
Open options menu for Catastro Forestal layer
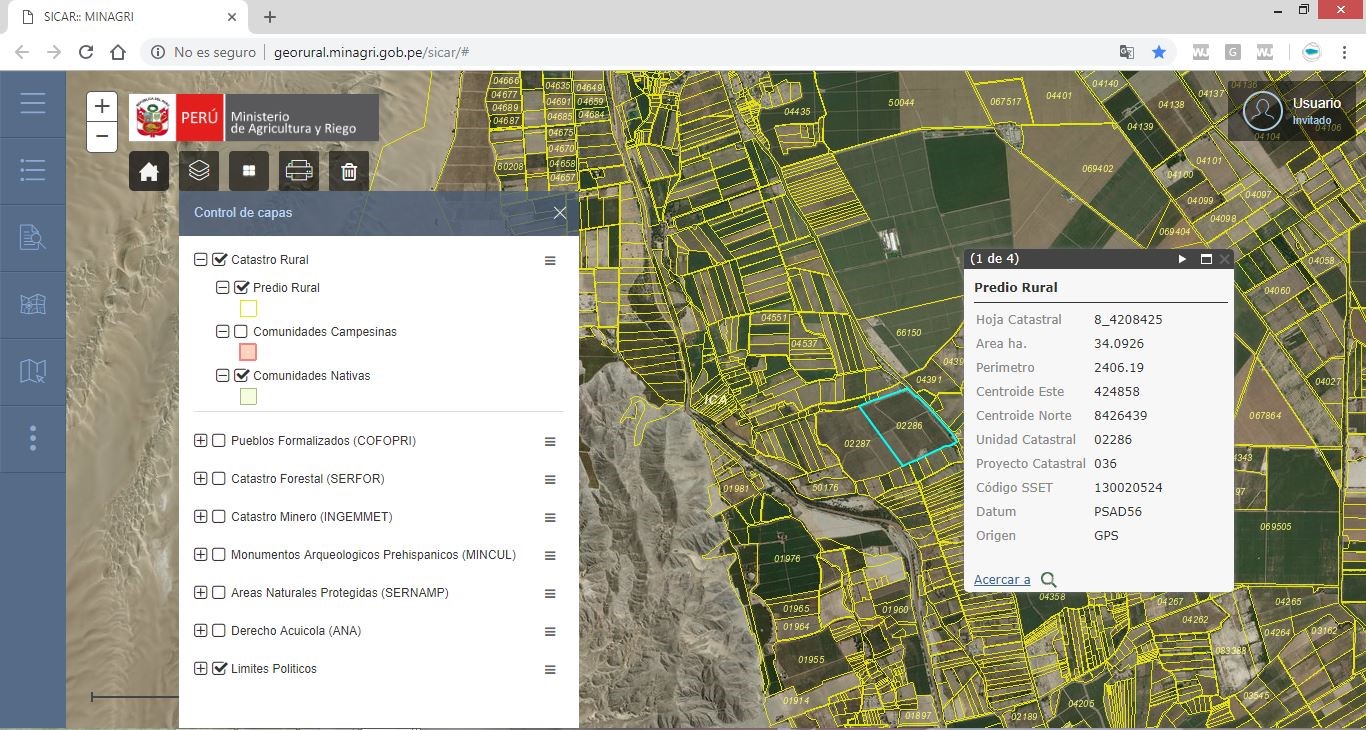pyautogui.click(x=549, y=480)
